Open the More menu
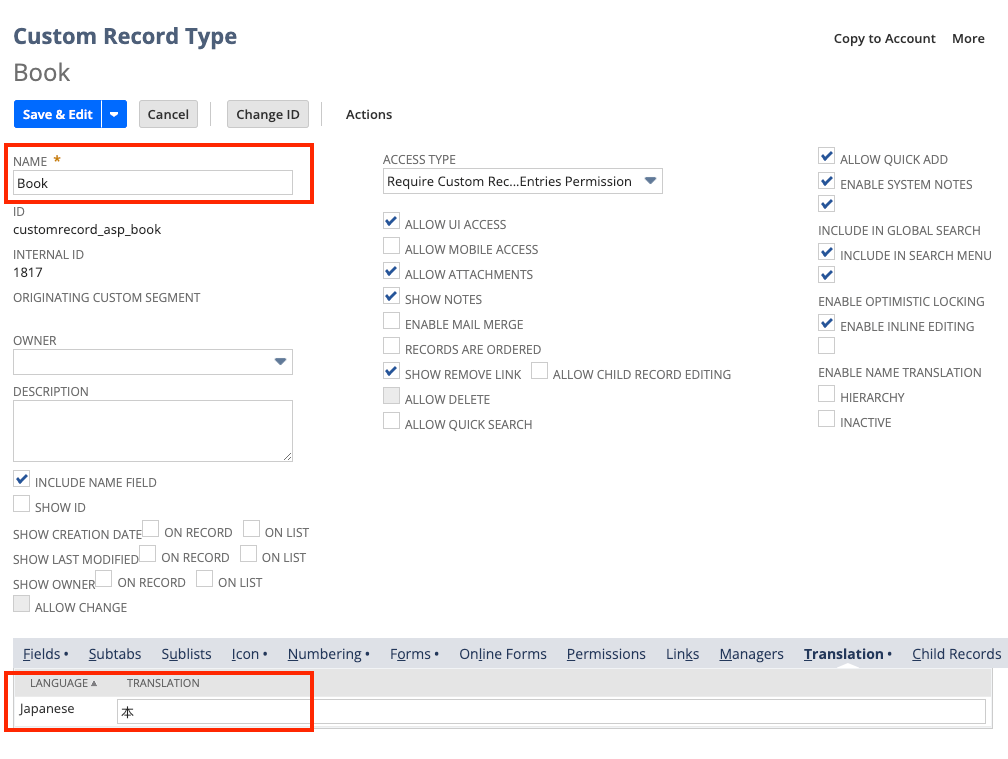This screenshot has height=759, width=1008. (967, 38)
